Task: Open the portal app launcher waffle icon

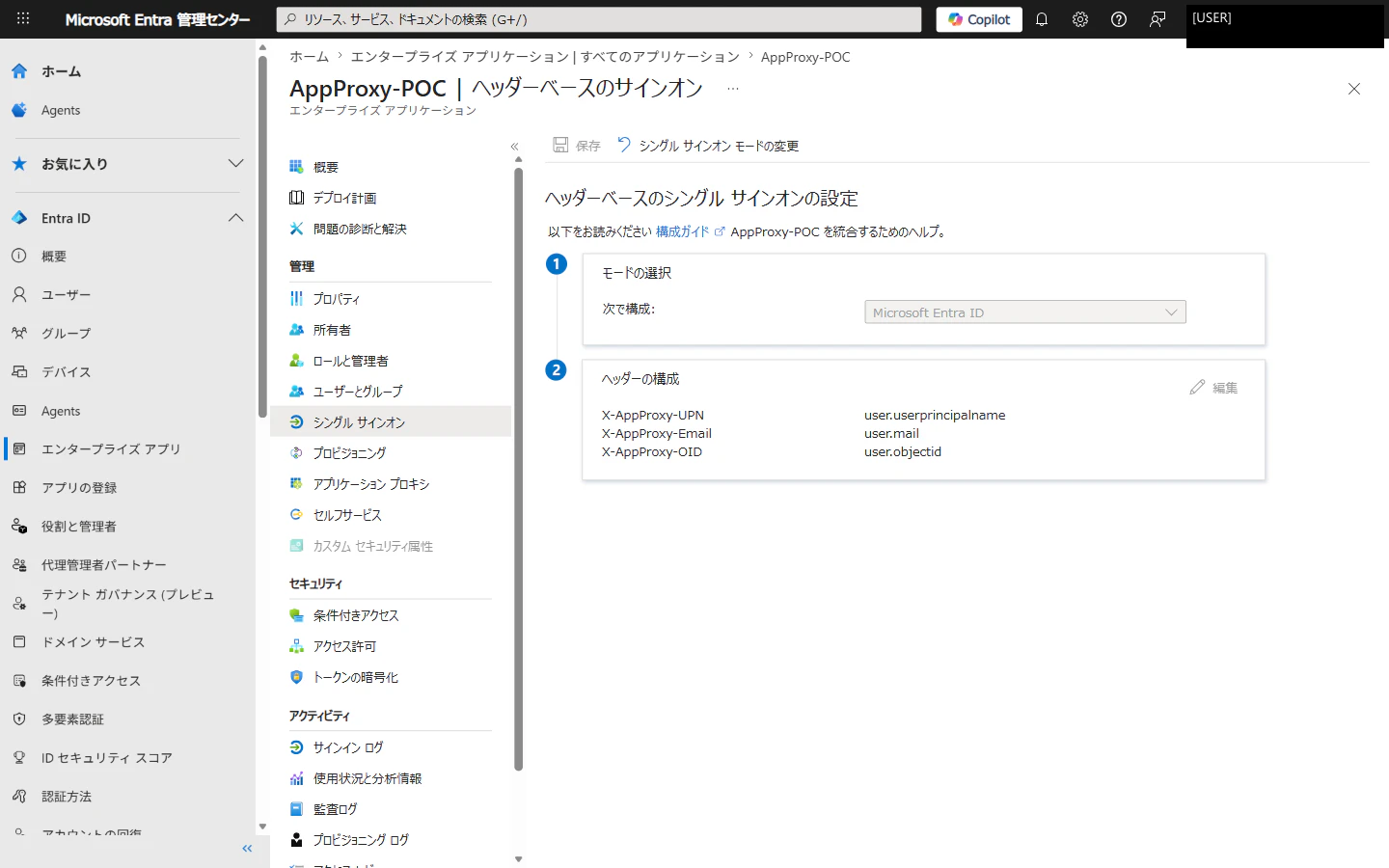Action: [x=23, y=18]
